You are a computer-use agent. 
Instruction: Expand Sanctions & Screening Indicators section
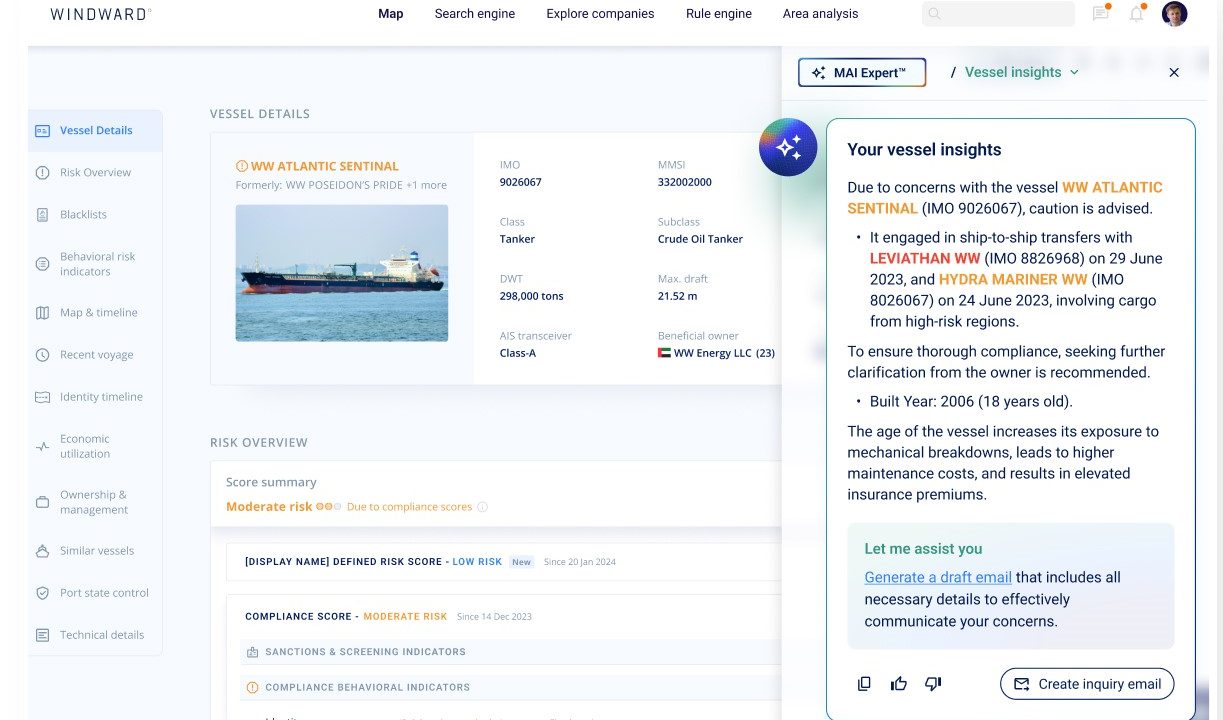point(365,652)
